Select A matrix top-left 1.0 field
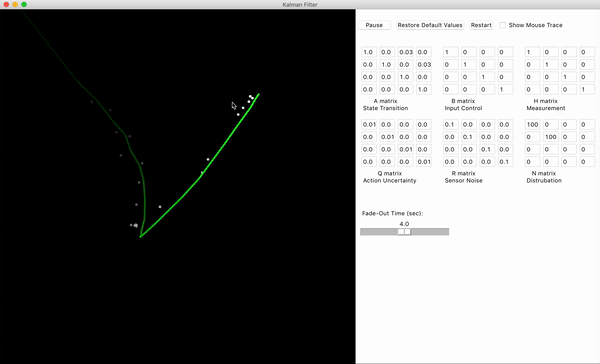The height and width of the screenshot is (364, 600). pyautogui.click(x=369, y=52)
